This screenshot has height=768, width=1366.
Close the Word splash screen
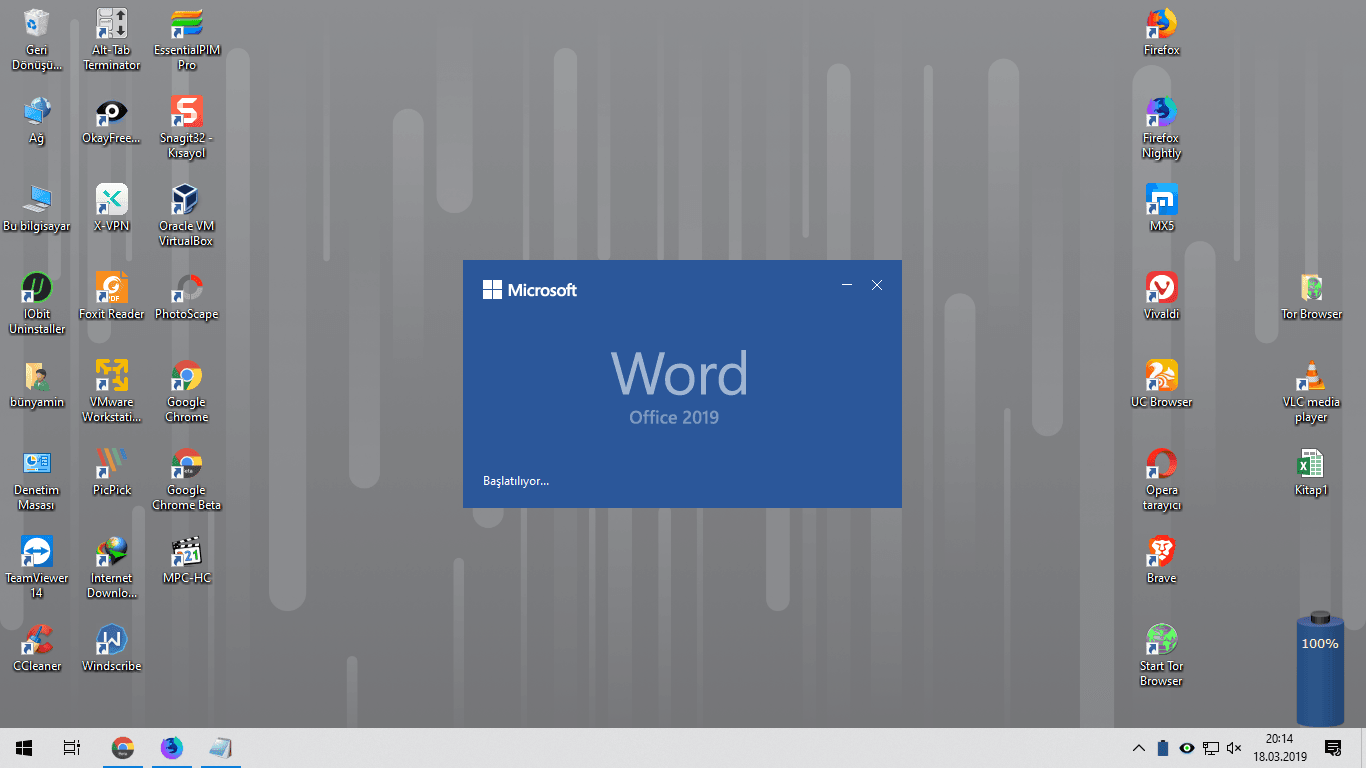click(877, 285)
